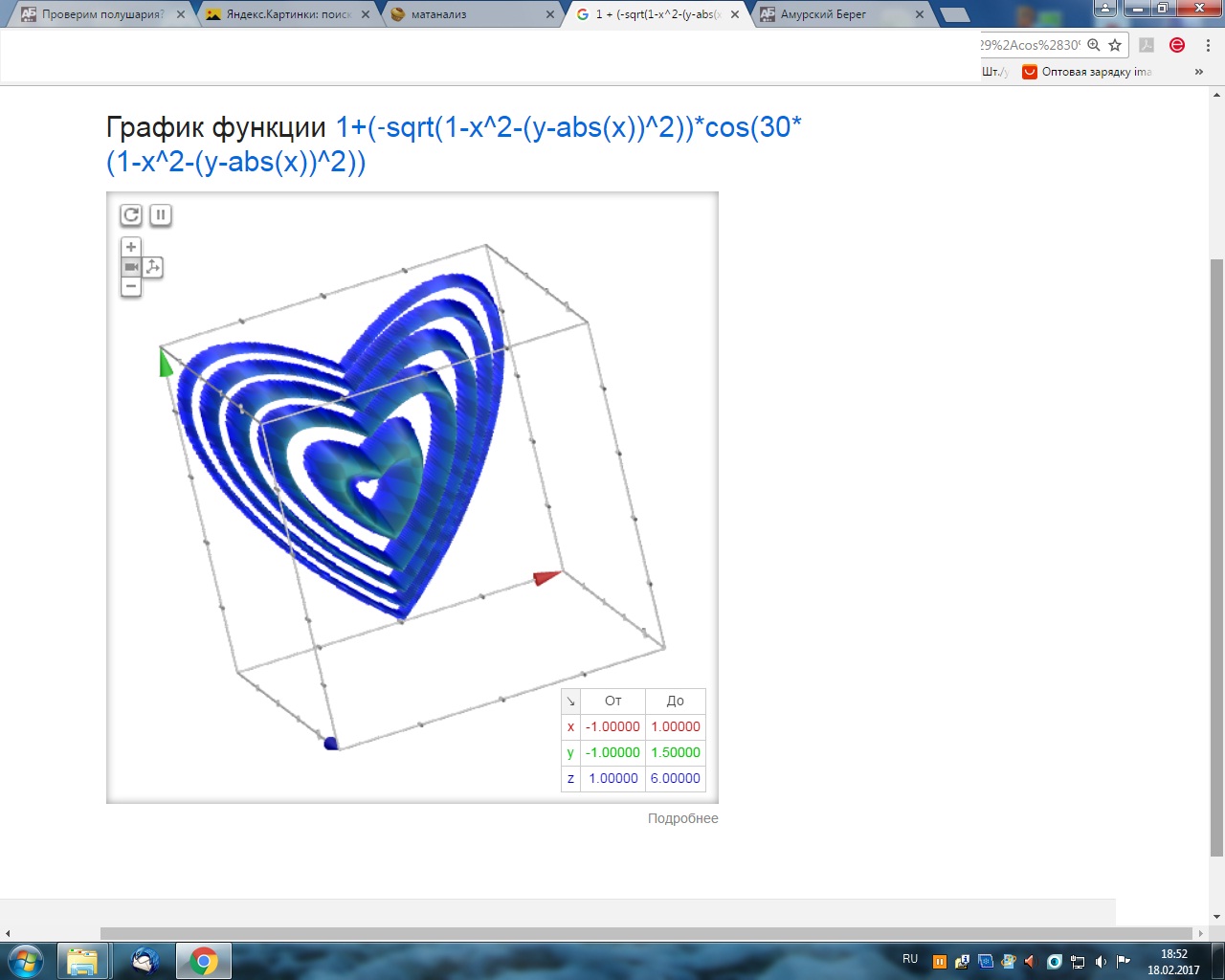Click the PDF extension icon
Image resolution: width=1225 pixels, height=980 pixels.
click(1147, 45)
